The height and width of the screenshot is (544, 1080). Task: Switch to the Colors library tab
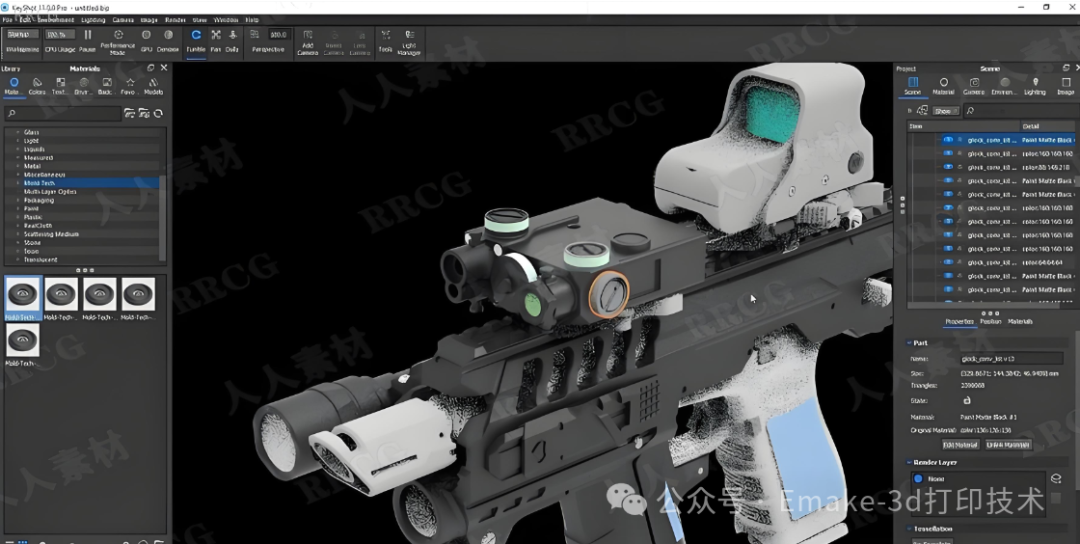37,86
